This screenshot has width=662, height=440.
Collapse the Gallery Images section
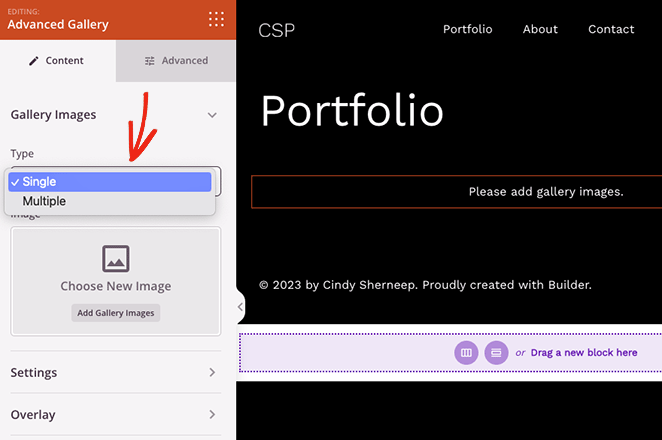pos(212,115)
